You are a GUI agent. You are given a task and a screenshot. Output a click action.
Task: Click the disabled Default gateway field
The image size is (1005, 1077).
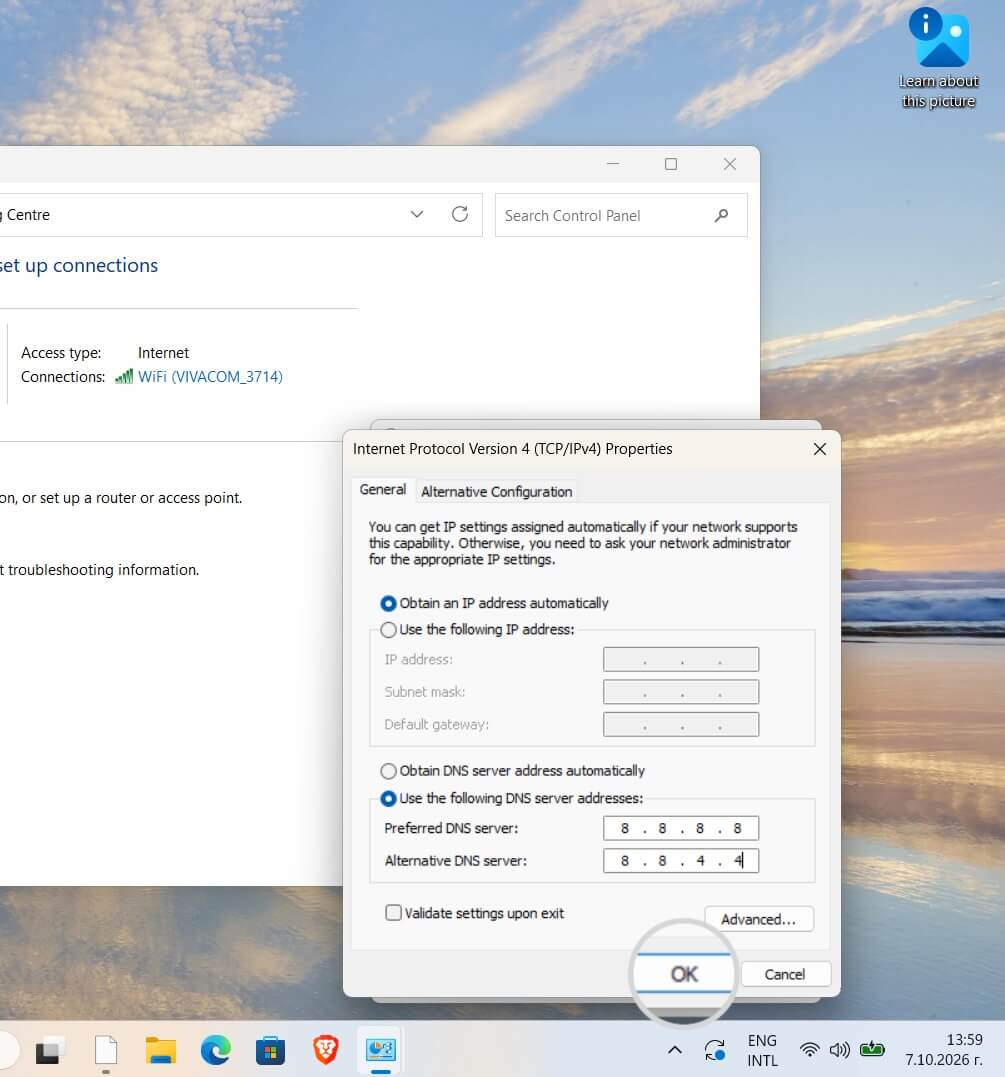[x=681, y=725]
